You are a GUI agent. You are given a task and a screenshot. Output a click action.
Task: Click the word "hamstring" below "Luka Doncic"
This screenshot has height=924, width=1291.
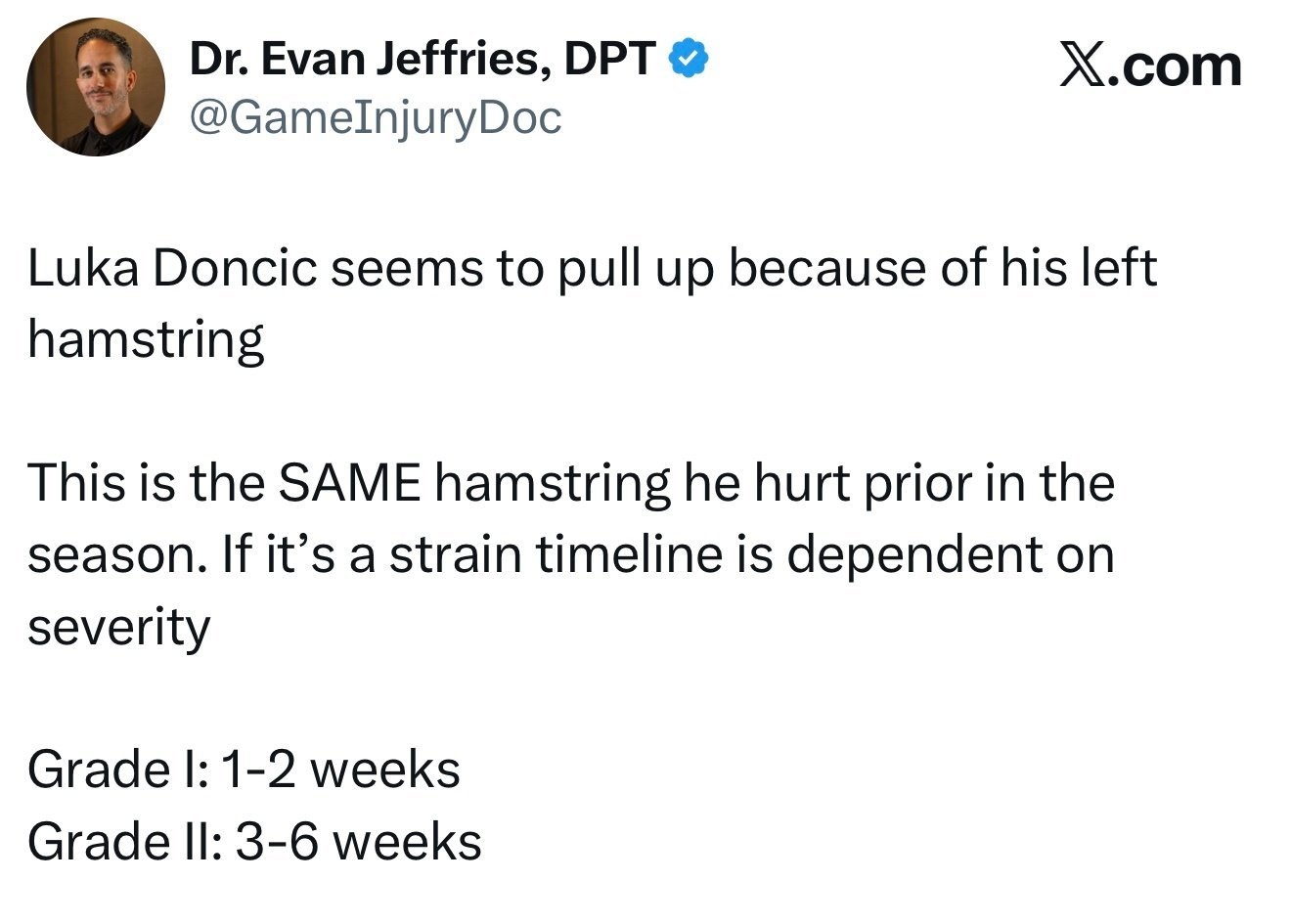pos(146,340)
